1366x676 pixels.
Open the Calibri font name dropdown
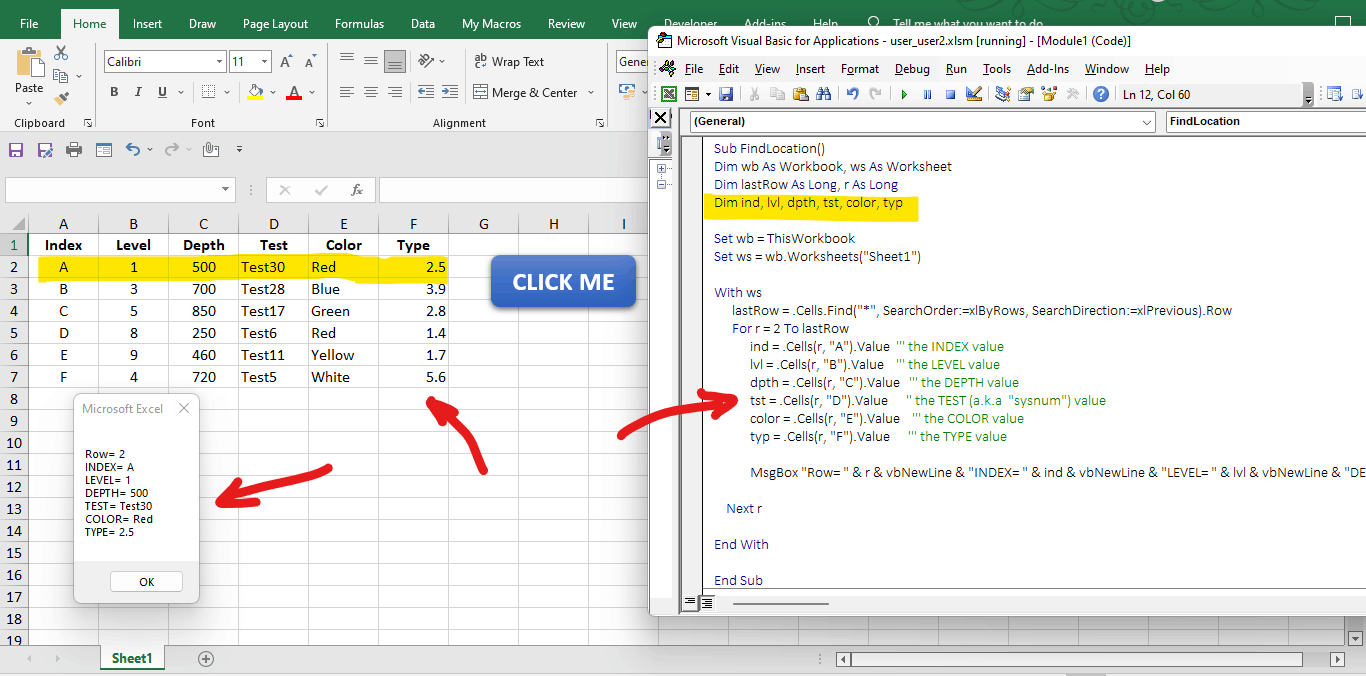click(219, 62)
